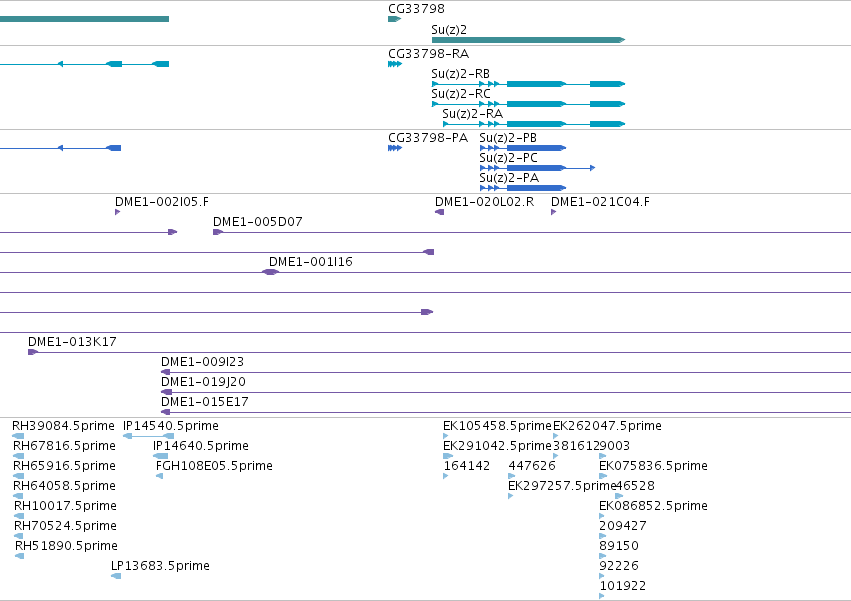Click the Su(z)2-RC transcript label

[x=461, y=94]
